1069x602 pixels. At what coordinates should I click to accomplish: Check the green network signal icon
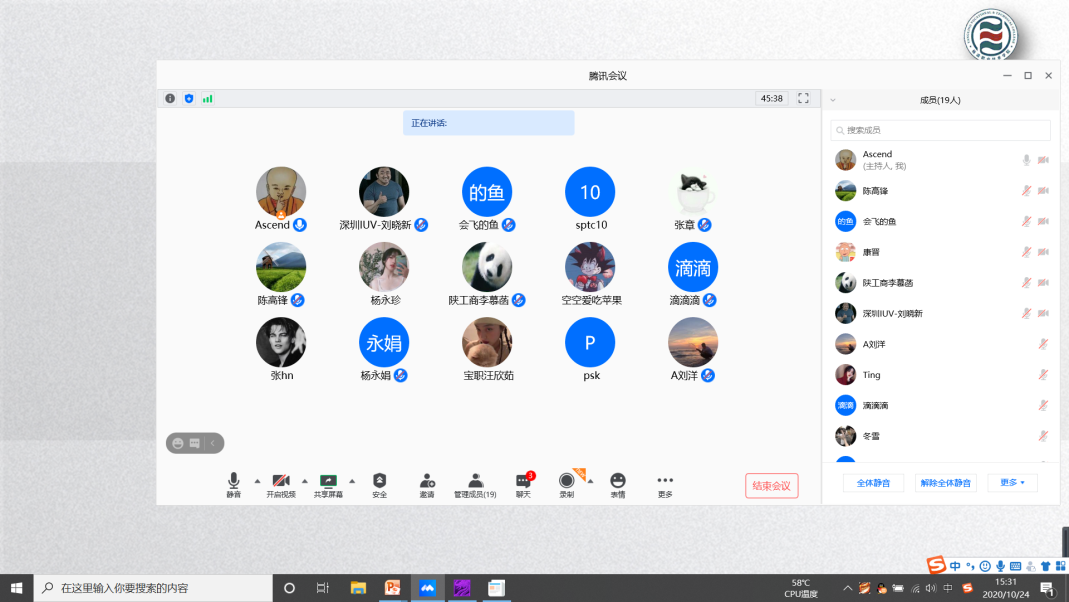pyautogui.click(x=207, y=99)
